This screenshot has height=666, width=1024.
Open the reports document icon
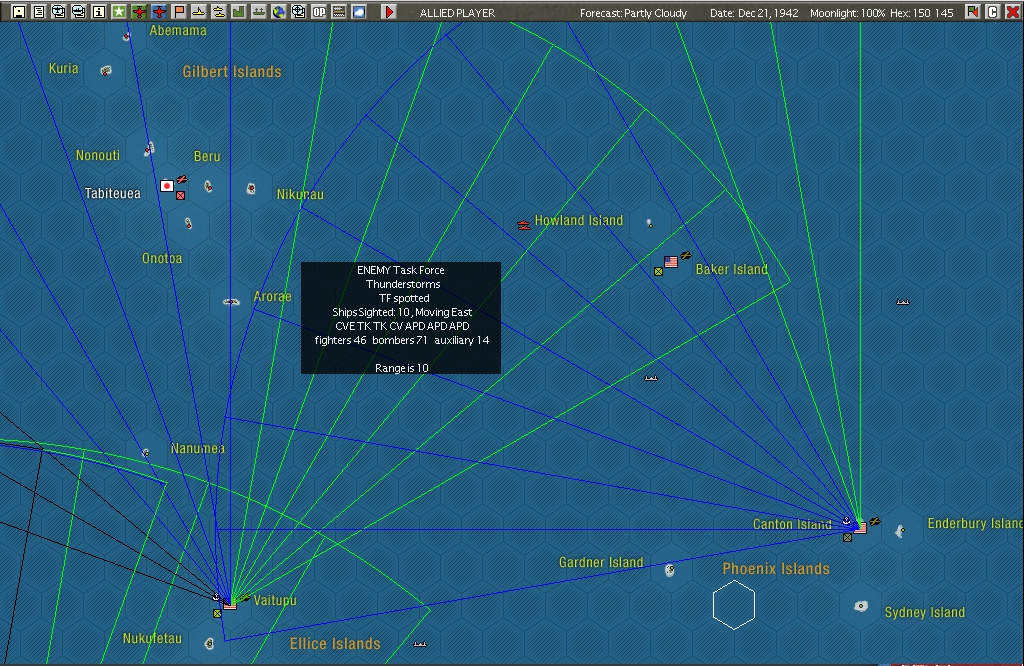click(x=39, y=12)
